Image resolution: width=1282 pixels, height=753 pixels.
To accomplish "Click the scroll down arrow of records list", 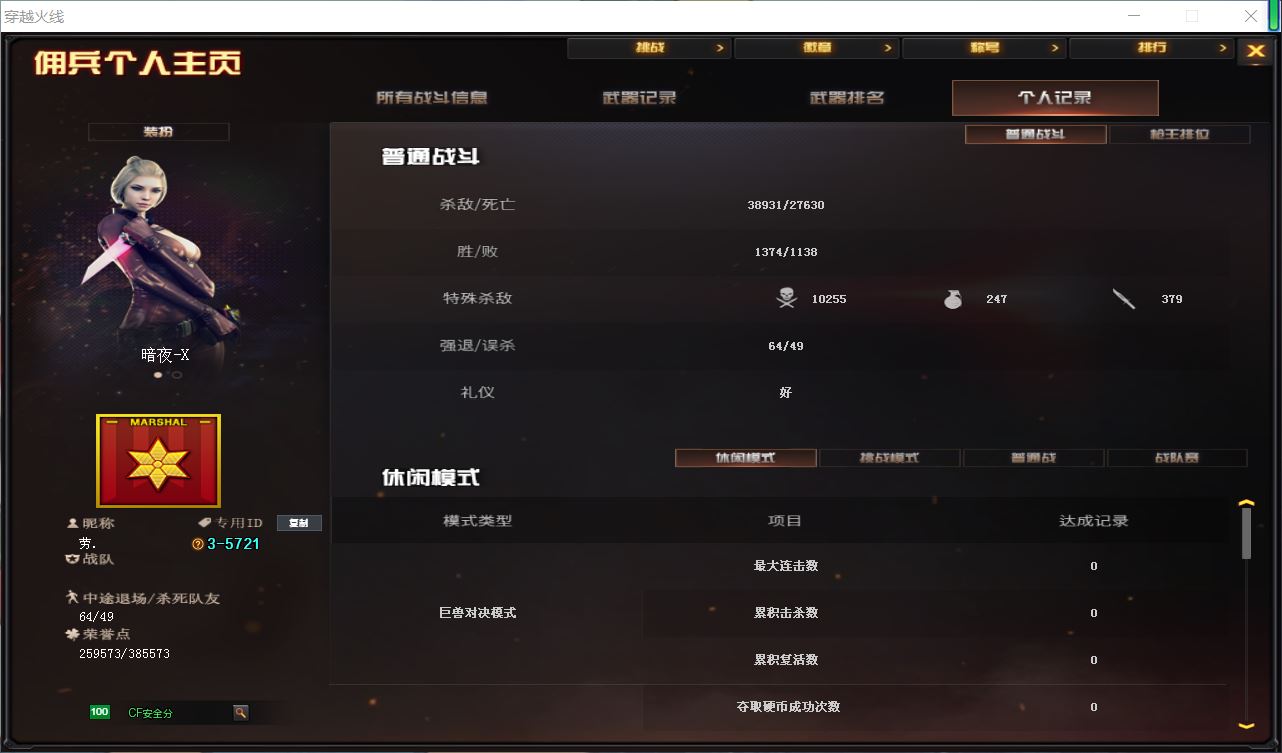I will click(x=1246, y=725).
